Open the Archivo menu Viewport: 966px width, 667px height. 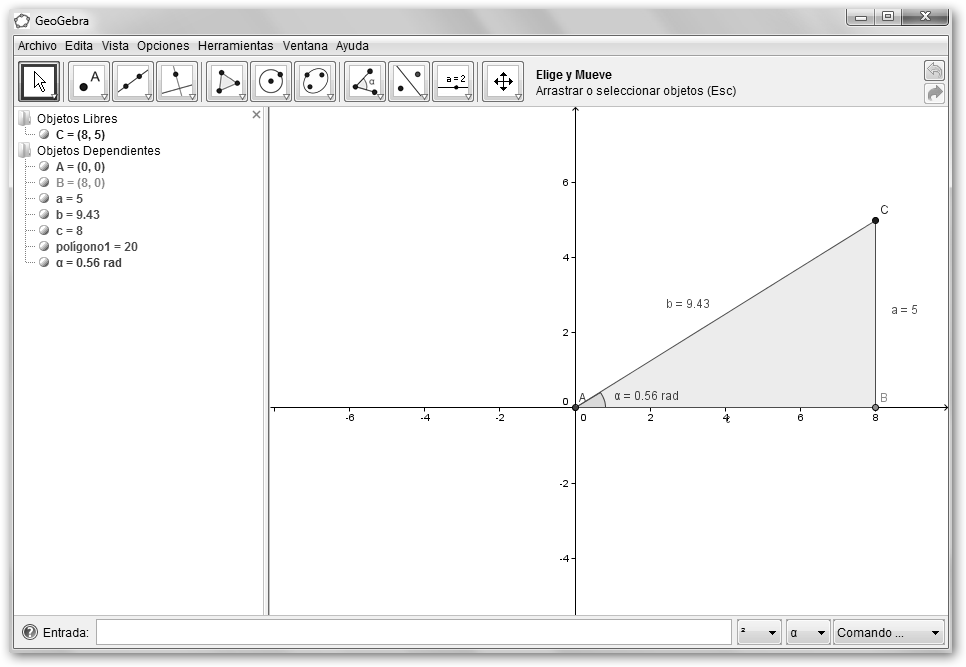point(37,46)
